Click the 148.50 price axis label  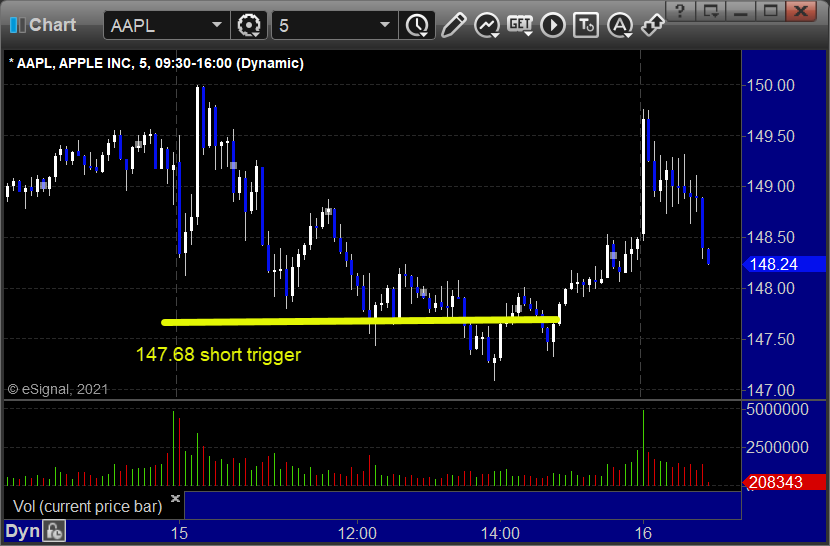770,237
